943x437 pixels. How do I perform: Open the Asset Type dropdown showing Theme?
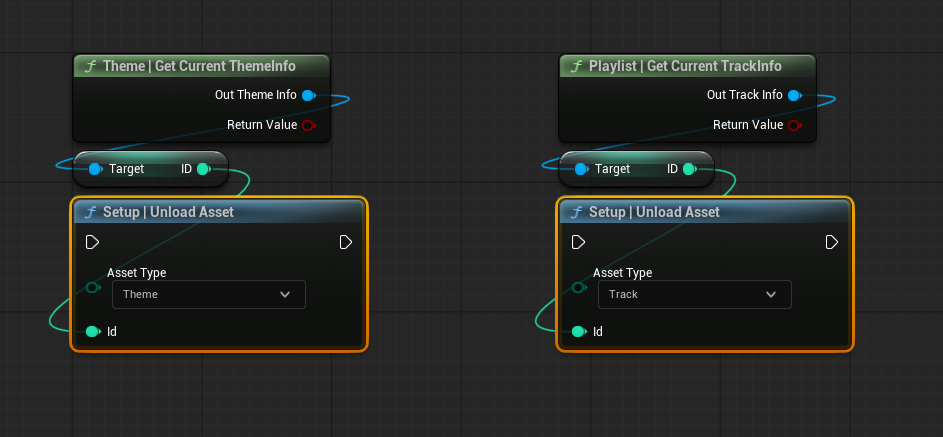pos(209,295)
